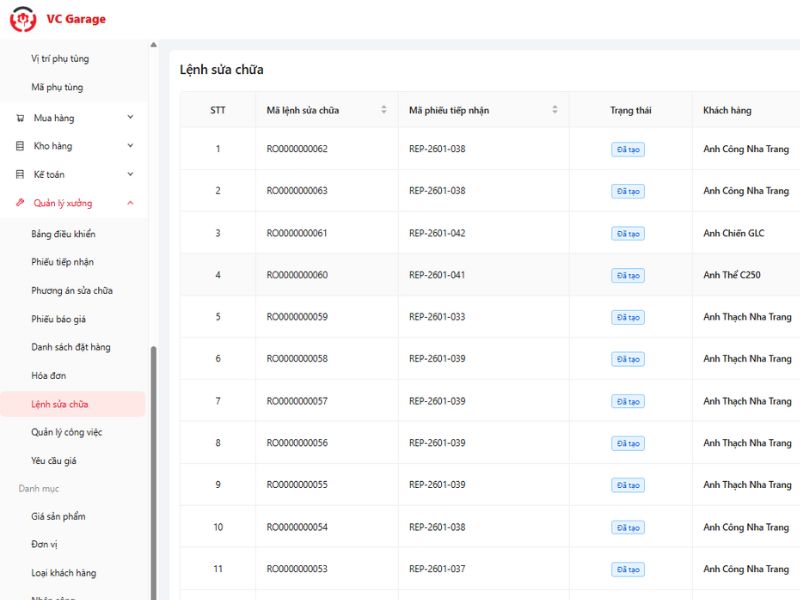
Task: Expand the Kho hàng menu chevron
Action: click(130, 146)
